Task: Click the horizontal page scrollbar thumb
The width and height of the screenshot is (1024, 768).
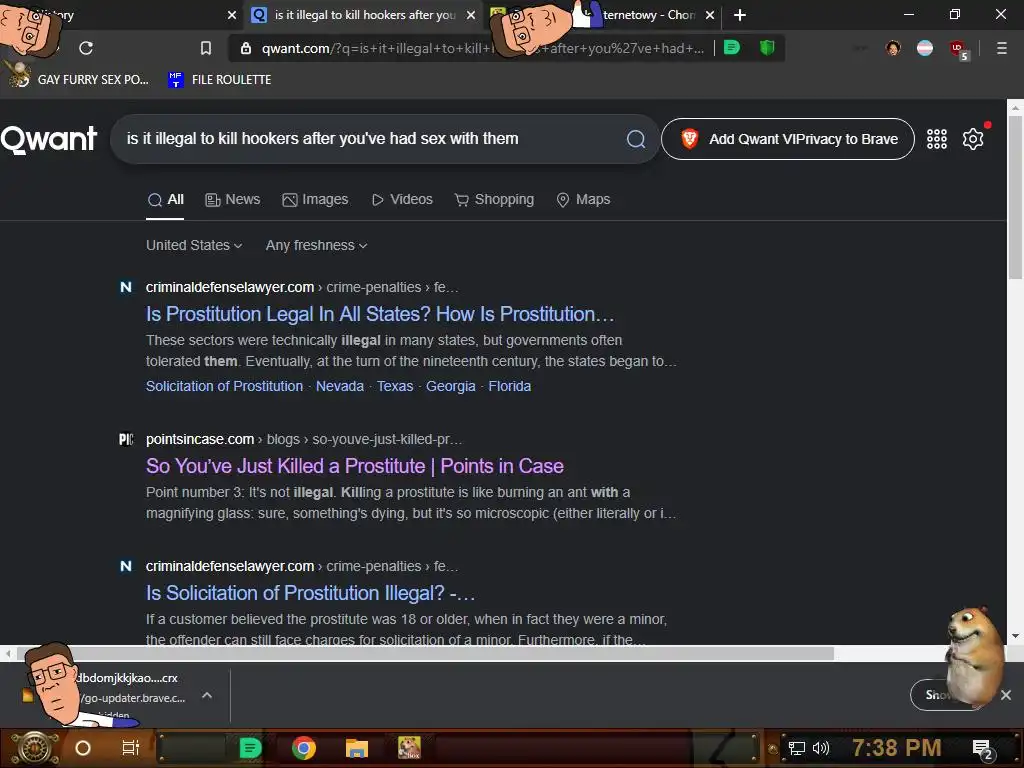Action: (424, 653)
